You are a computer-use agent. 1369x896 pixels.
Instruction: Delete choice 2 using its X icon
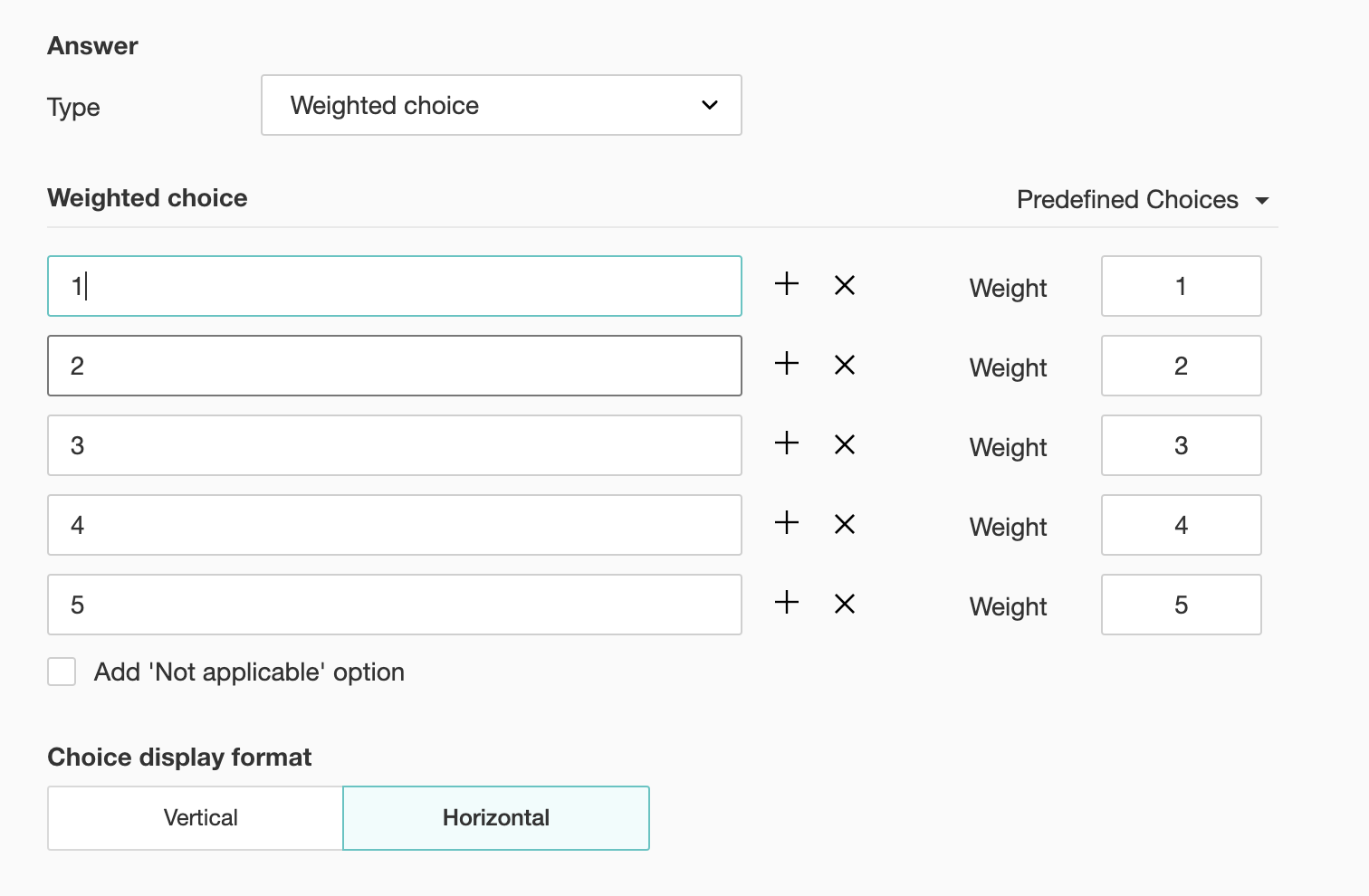pos(845,366)
